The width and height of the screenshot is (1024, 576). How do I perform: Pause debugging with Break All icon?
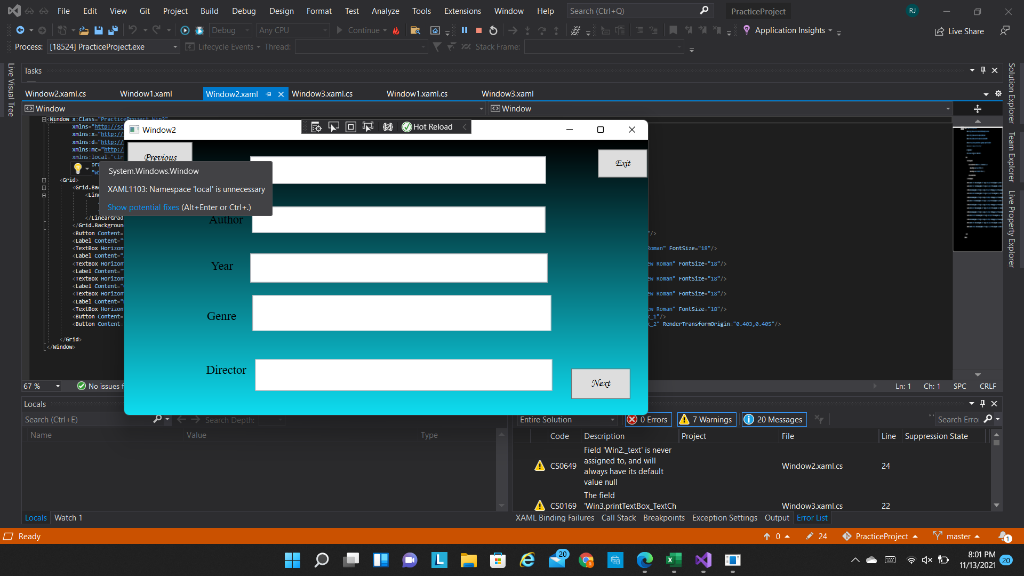point(464,30)
